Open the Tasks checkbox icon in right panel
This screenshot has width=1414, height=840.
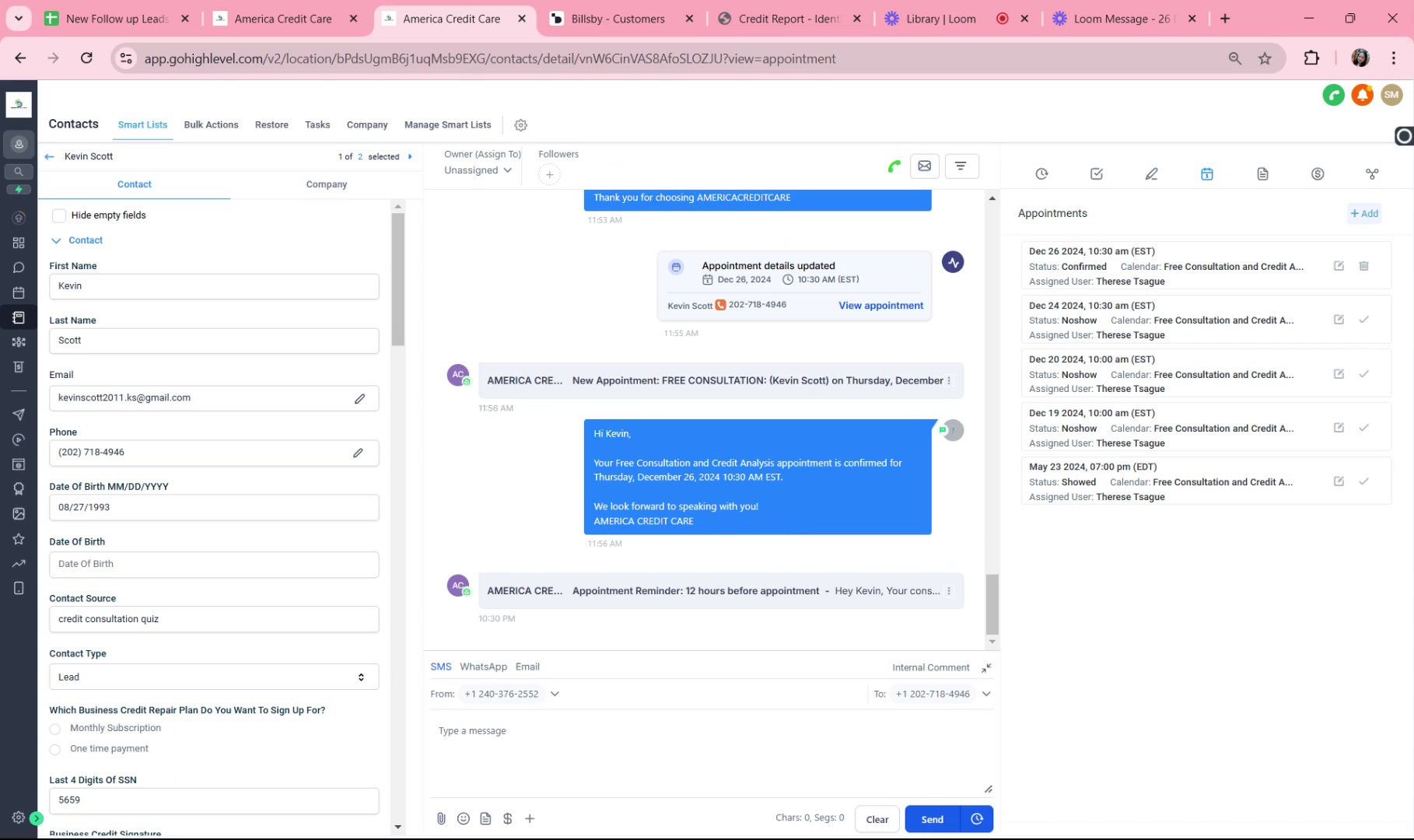(x=1097, y=174)
